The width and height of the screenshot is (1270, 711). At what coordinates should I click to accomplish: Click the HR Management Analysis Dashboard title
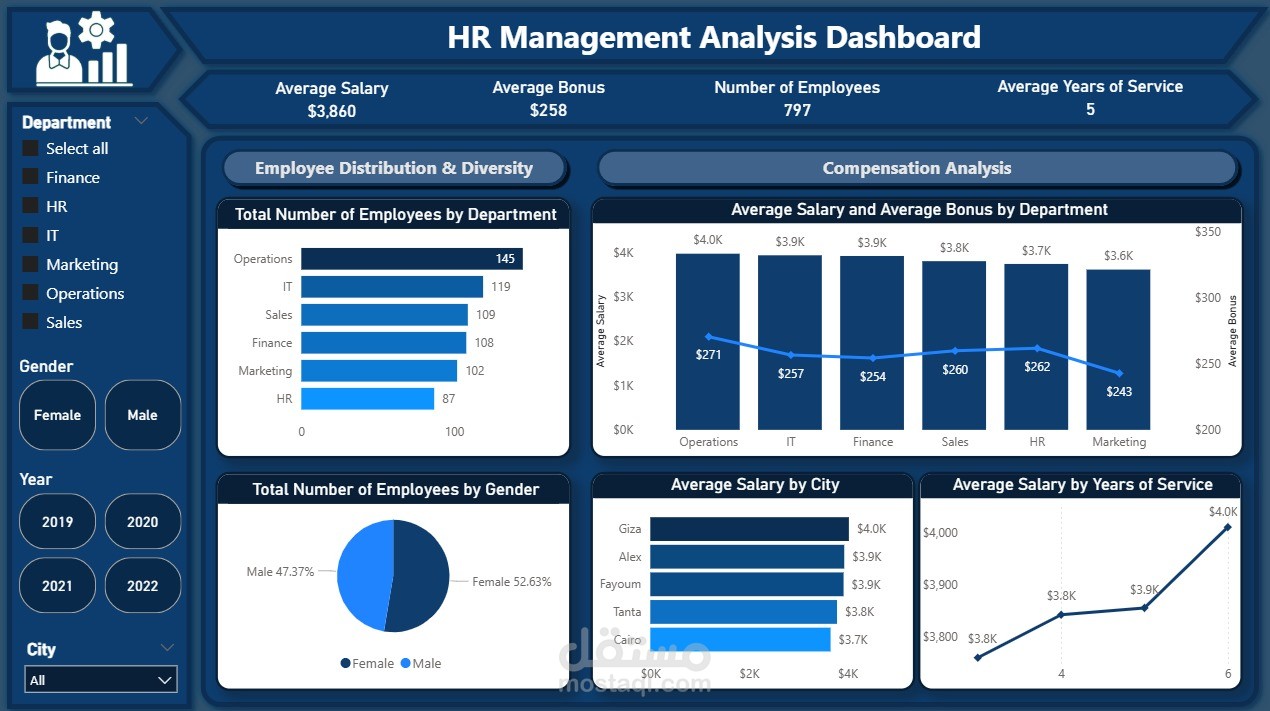[714, 37]
